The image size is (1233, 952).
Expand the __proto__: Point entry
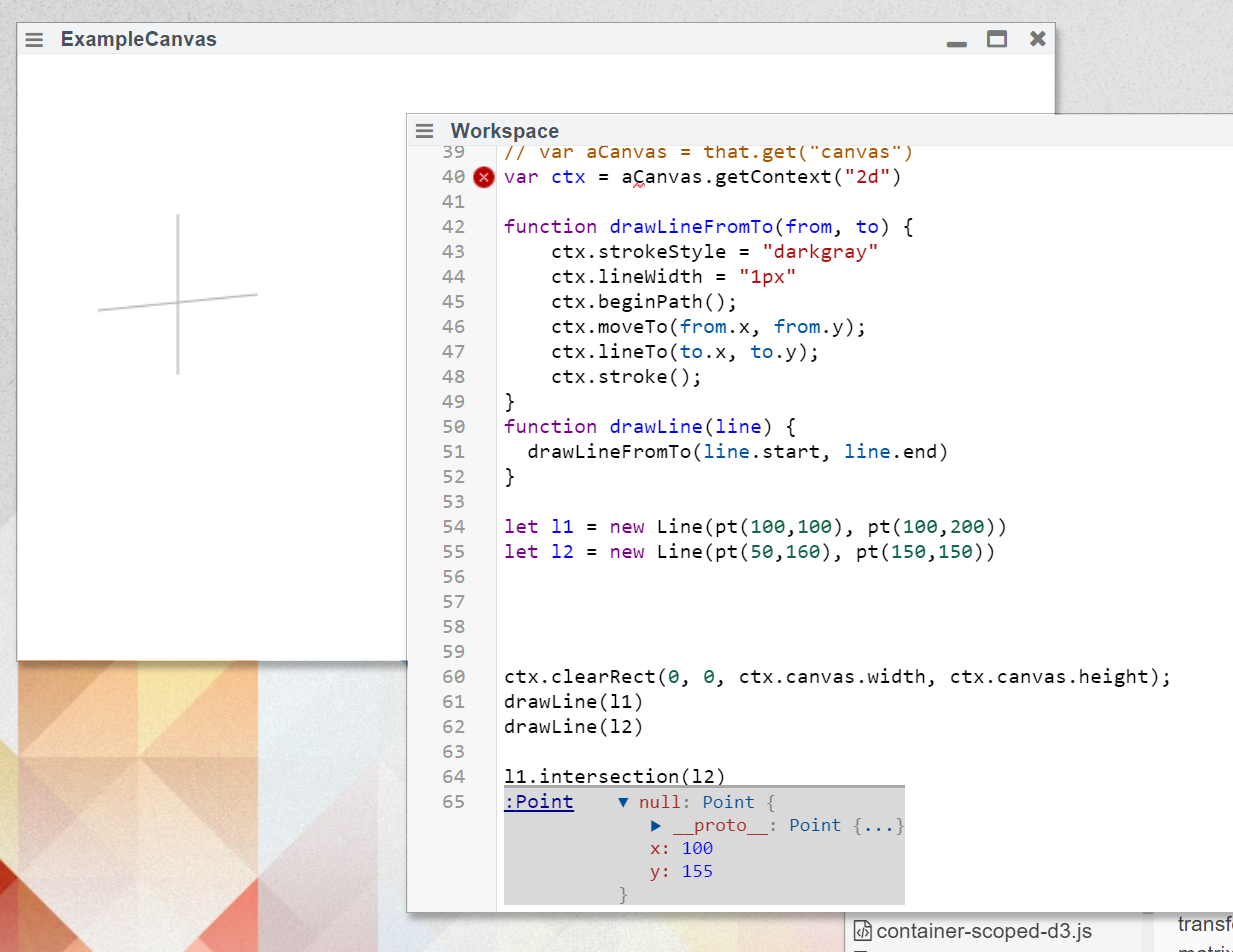click(x=656, y=825)
